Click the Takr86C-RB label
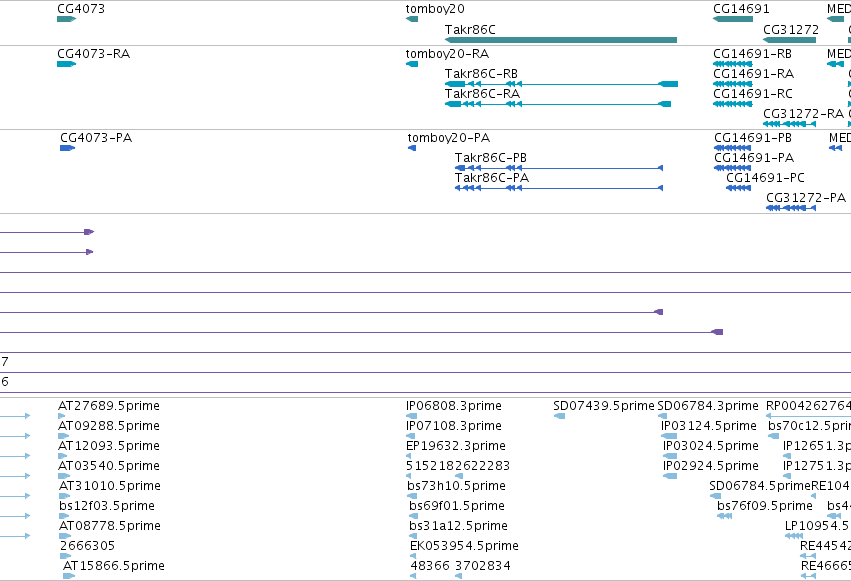This screenshot has height=581, width=851. coord(481,74)
